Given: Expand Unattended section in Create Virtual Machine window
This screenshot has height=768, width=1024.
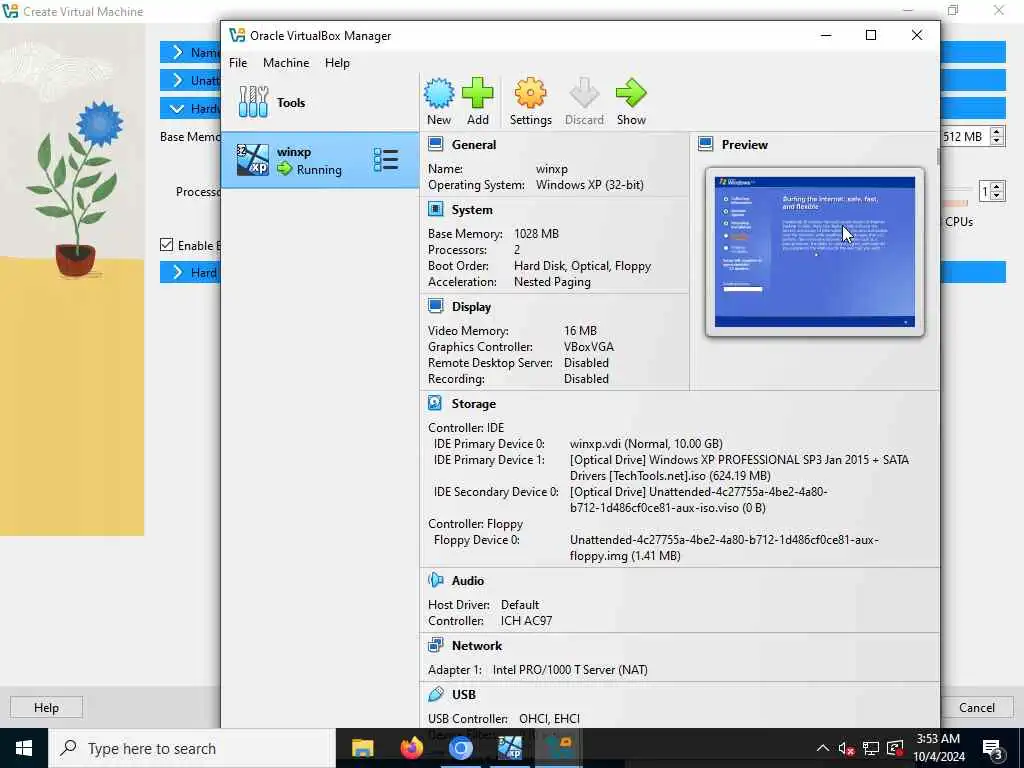Looking at the screenshot, I should pyautogui.click(x=177, y=80).
